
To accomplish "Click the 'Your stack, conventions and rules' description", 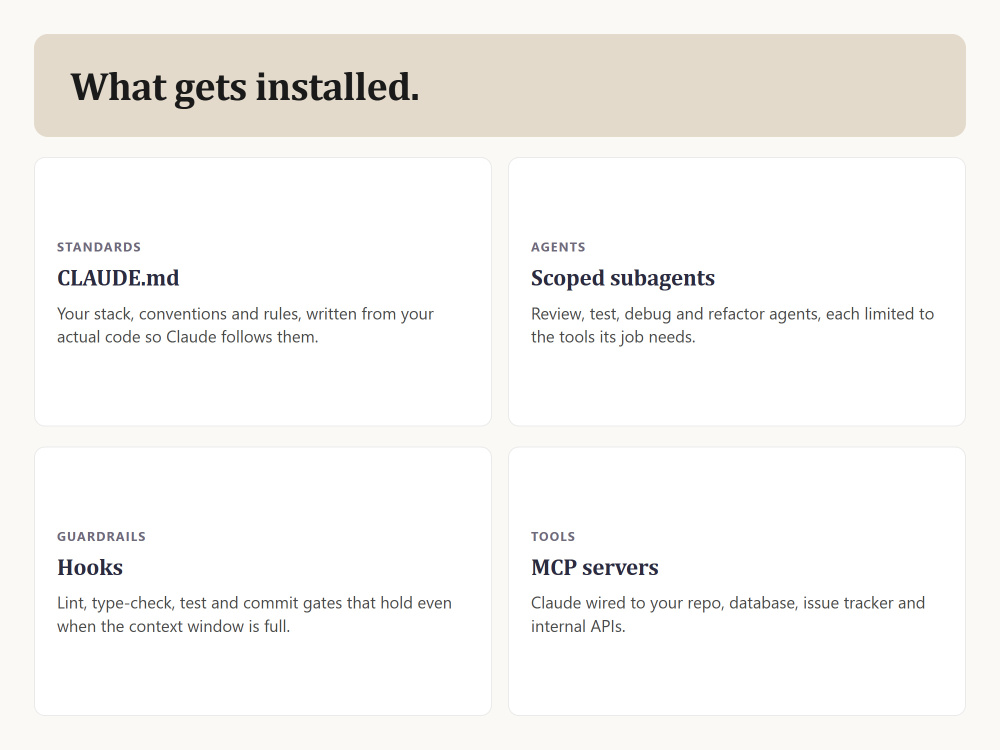I will tap(246, 325).
